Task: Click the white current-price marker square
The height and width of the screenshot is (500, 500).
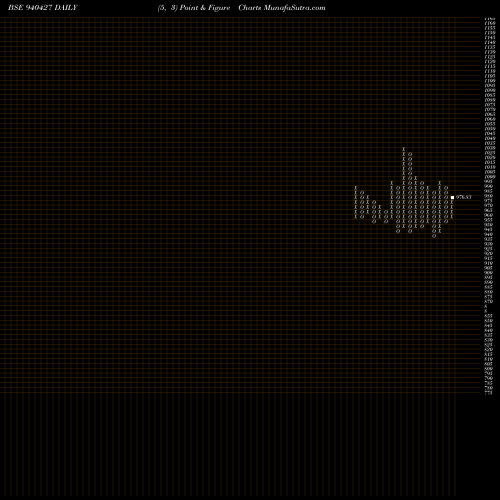Action: (x=452, y=197)
